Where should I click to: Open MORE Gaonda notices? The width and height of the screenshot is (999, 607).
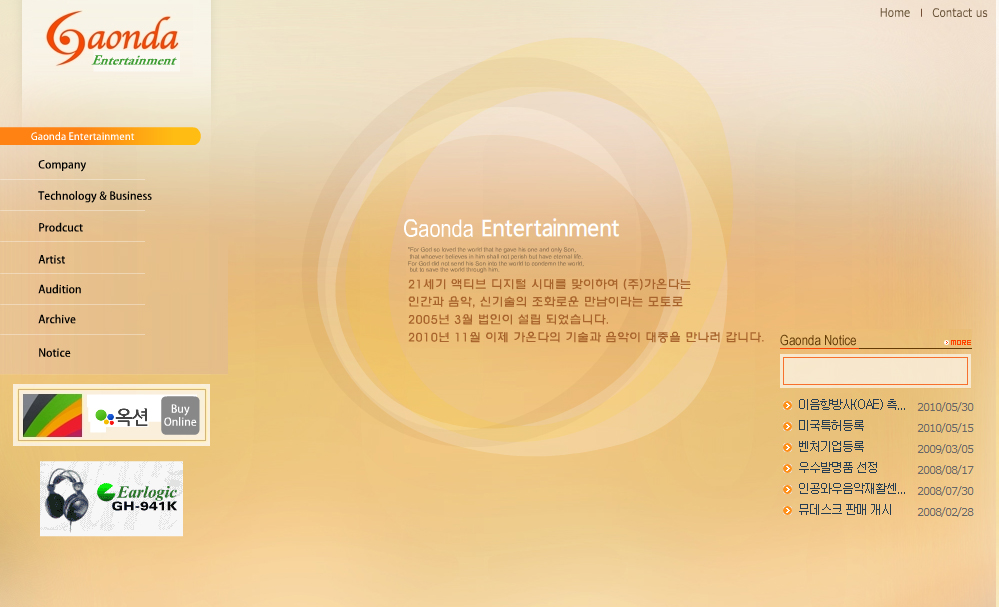[x=958, y=343]
